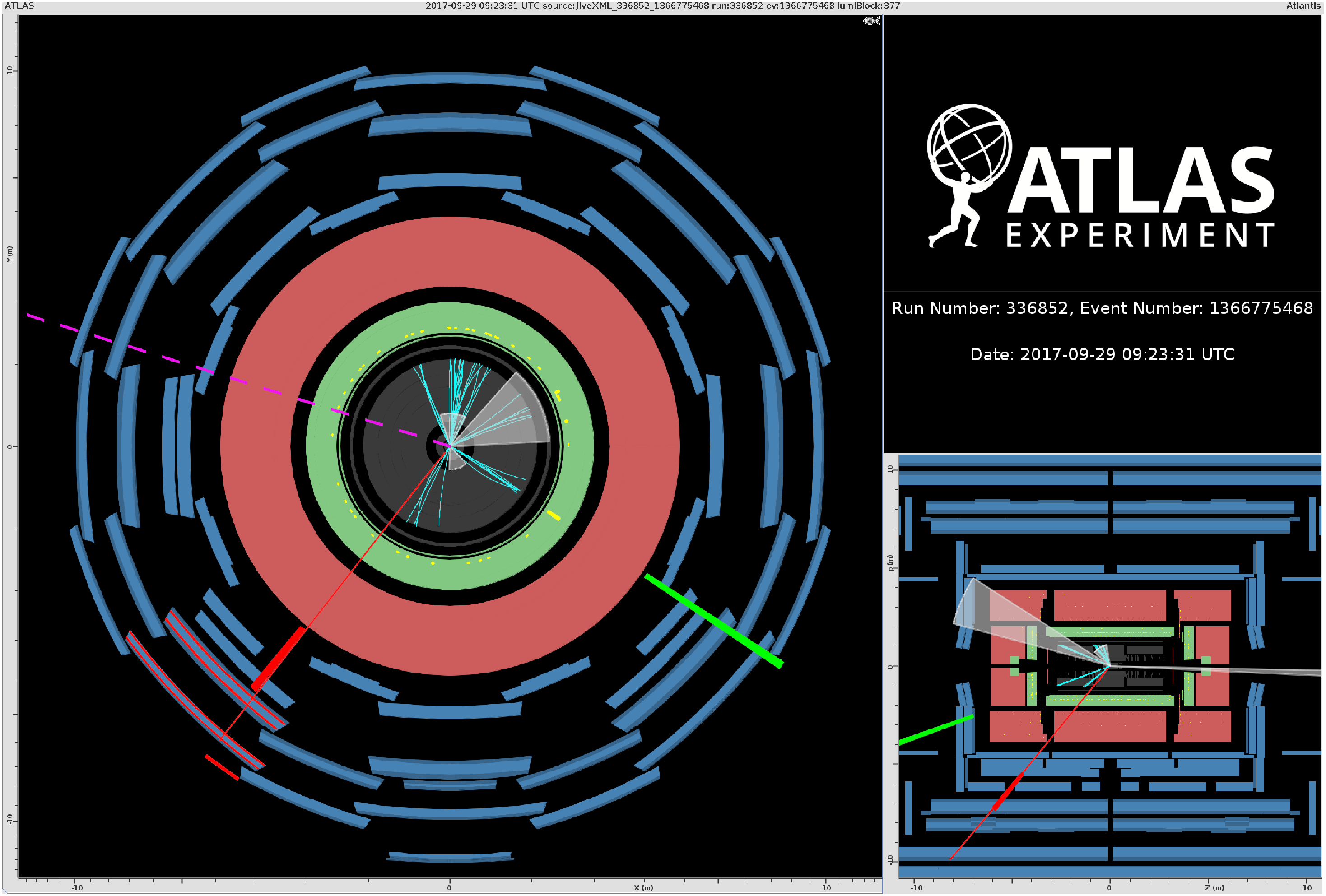This screenshot has width=1326, height=896.
Task: Click the 'ATLAS' label in the title bar
Action: 20,6
